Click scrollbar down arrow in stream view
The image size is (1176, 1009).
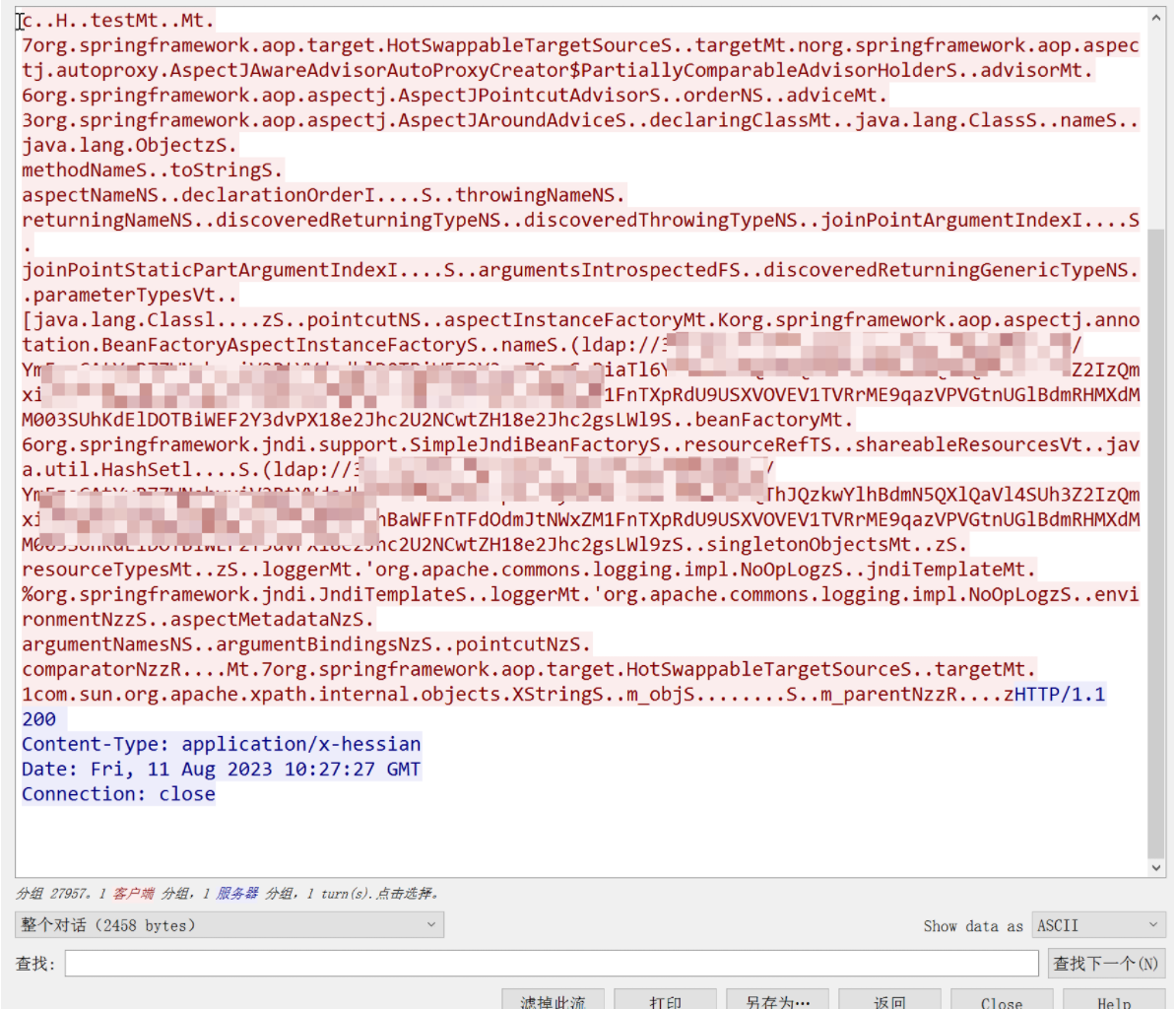coord(1156,867)
